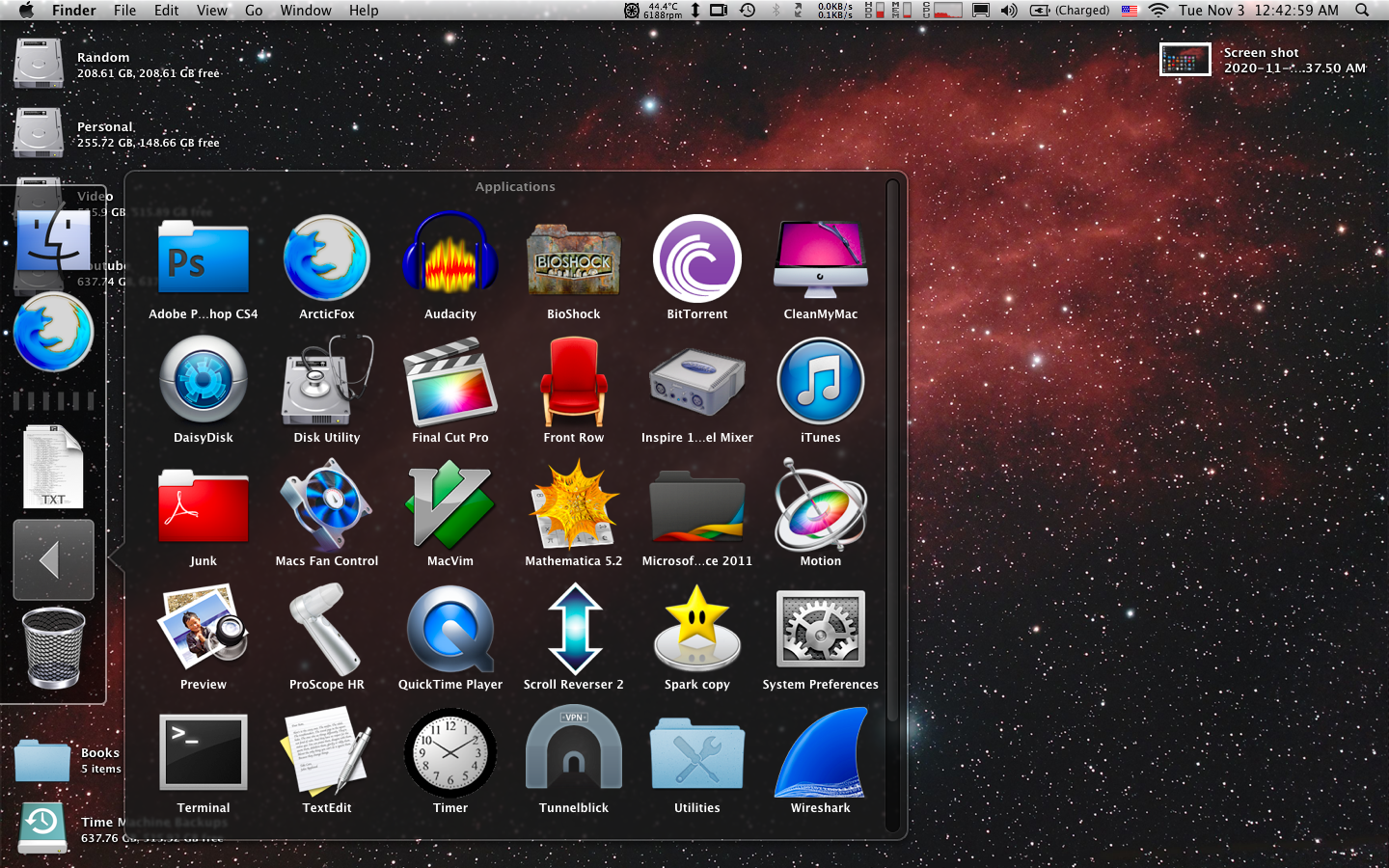1389x868 pixels.
Task: Open QuickTime Player
Action: [x=450, y=629]
